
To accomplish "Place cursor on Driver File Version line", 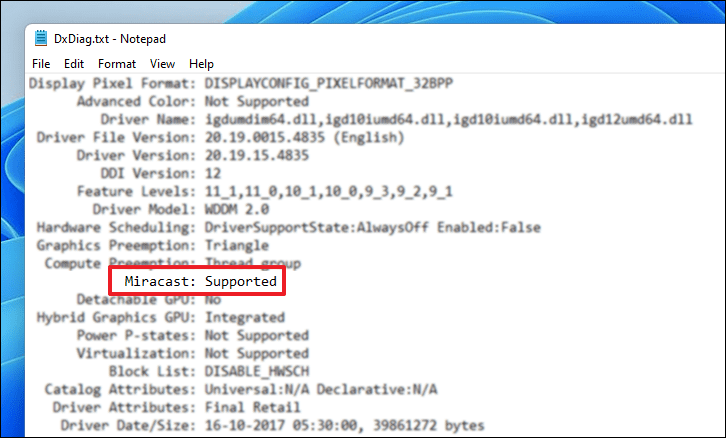I will click(220, 138).
